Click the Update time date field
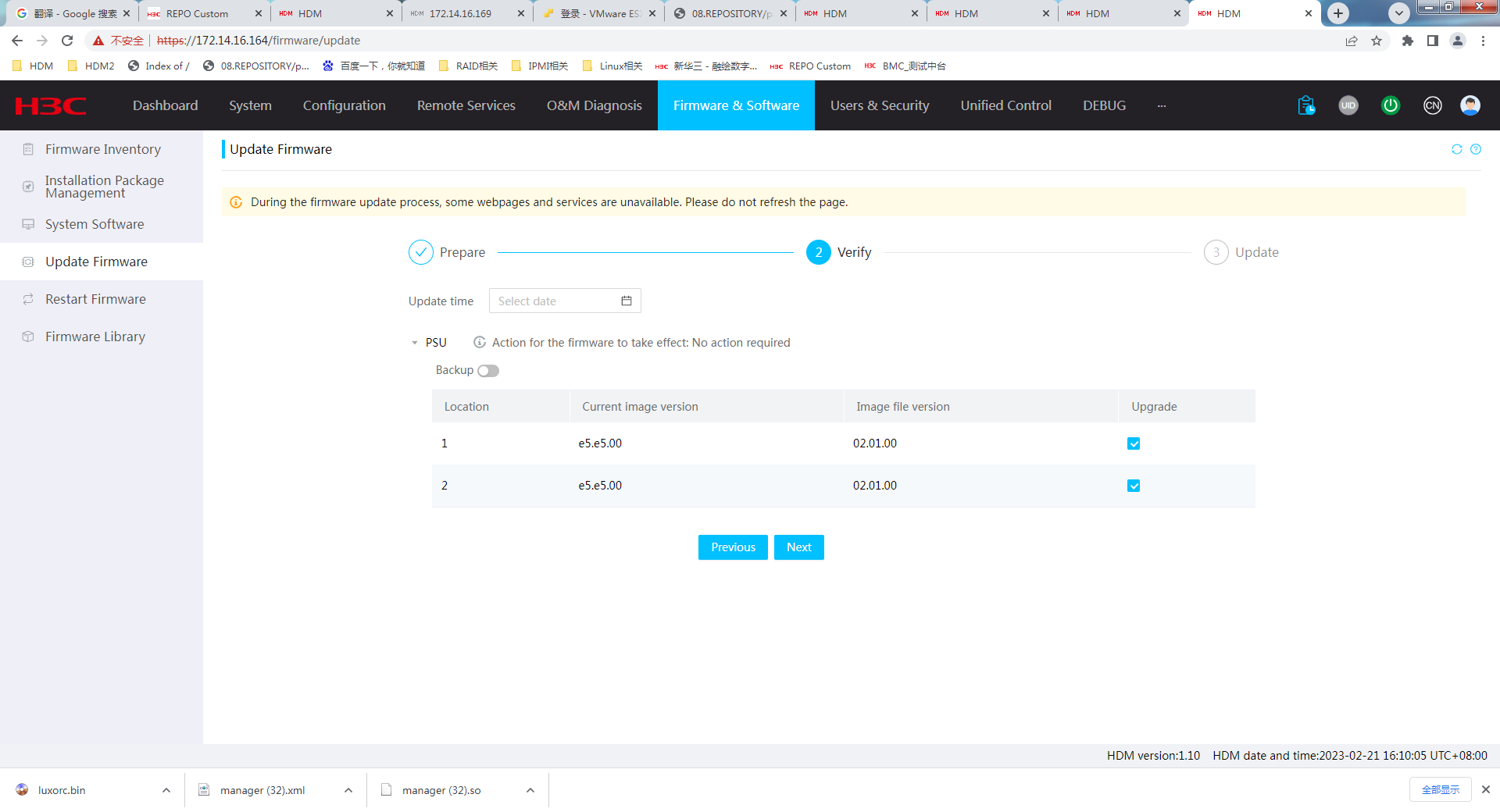 565,301
